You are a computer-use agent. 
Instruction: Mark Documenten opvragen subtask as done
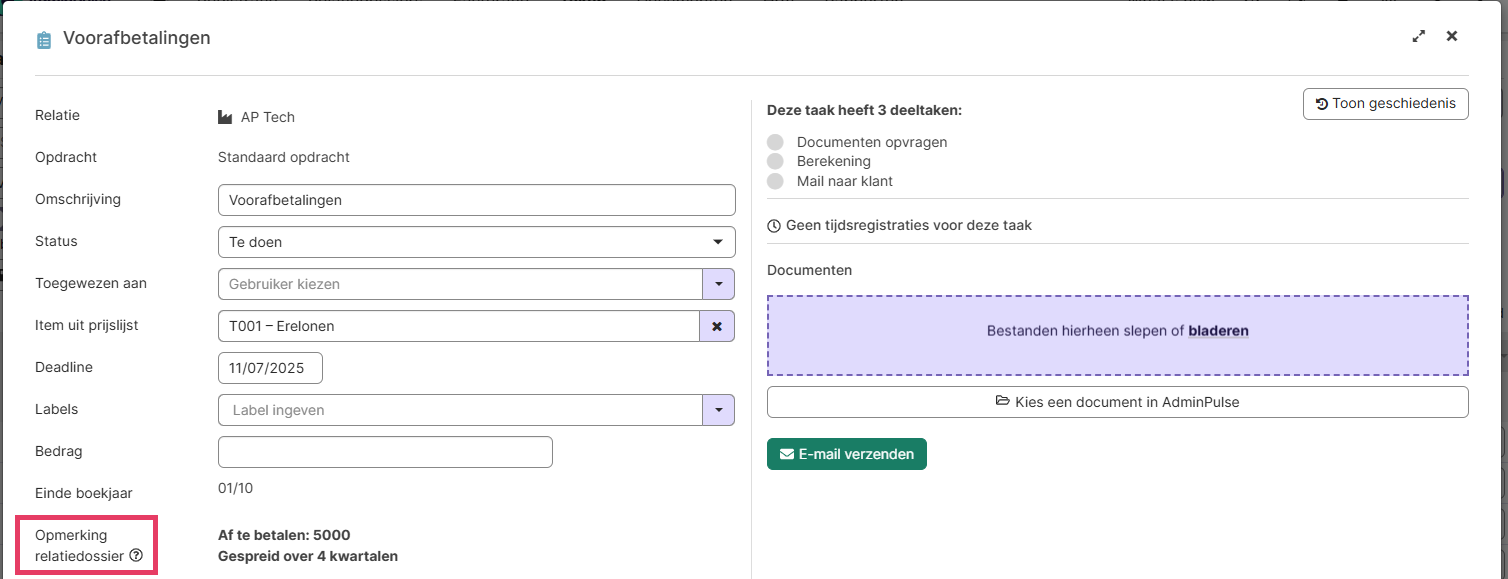coord(775,142)
